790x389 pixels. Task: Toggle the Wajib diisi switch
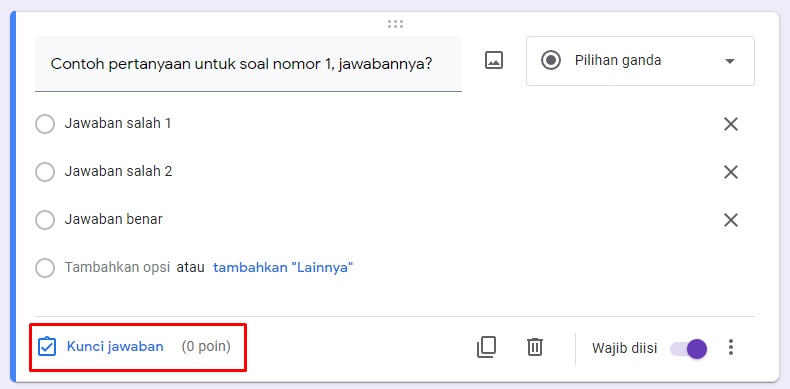(x=688, y=348)
